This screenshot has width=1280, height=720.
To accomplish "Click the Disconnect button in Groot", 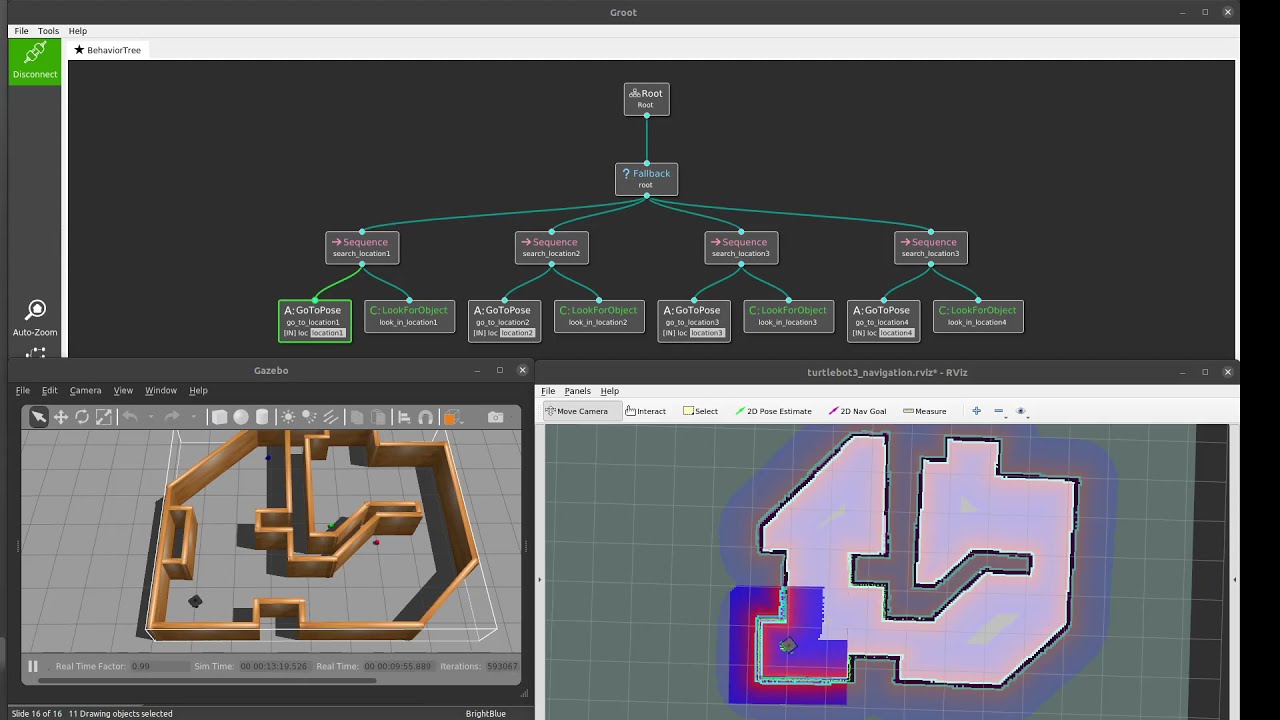I will pos(35,61).
